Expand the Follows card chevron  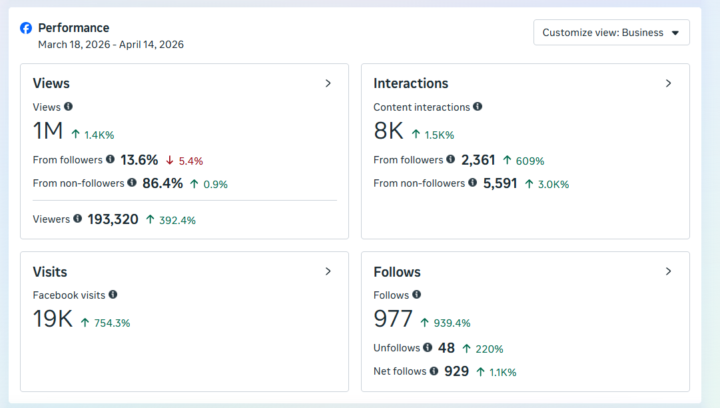(669, 271)
